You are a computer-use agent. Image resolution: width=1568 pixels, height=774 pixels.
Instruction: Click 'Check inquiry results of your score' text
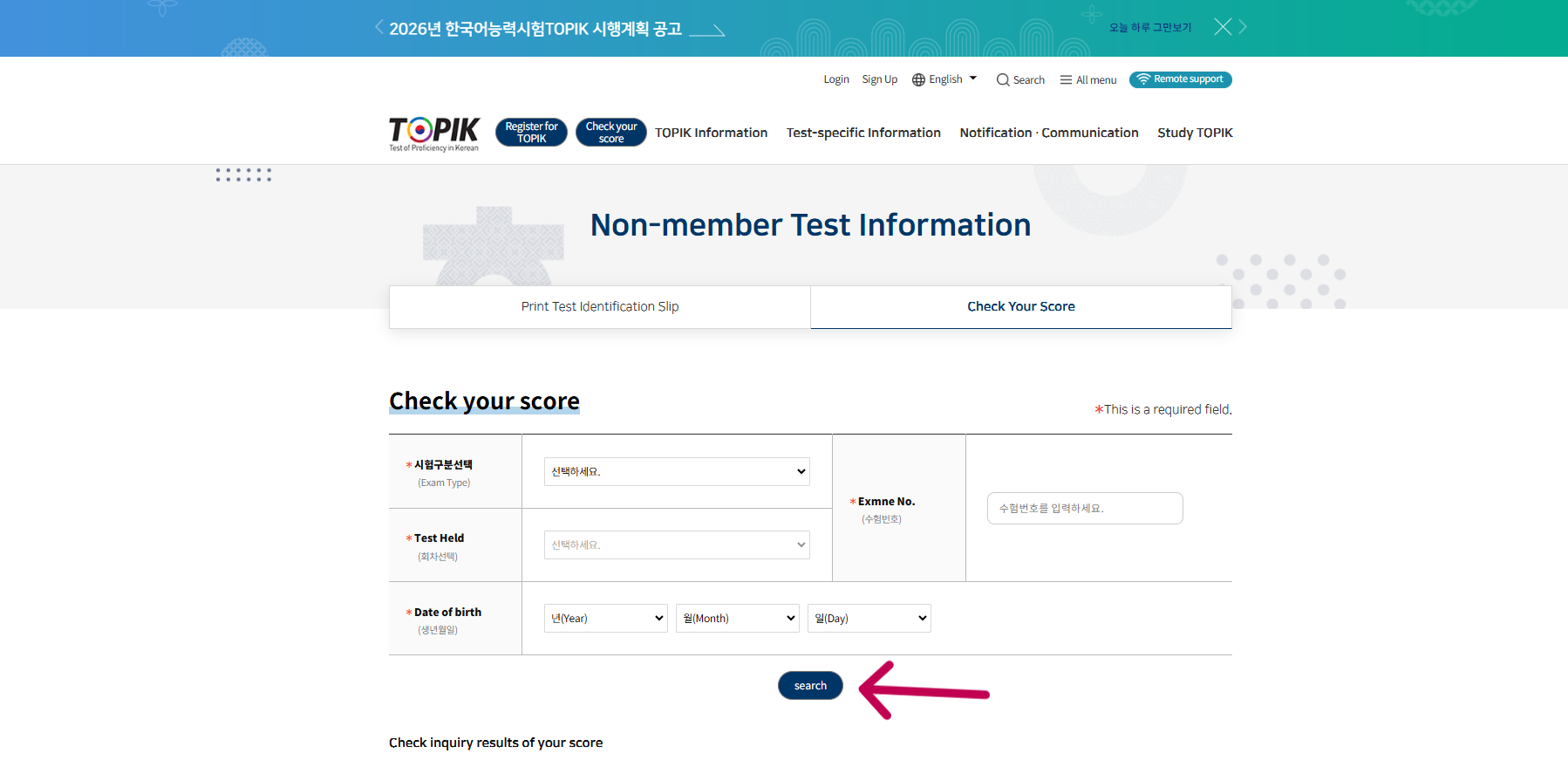coord(495,743)
